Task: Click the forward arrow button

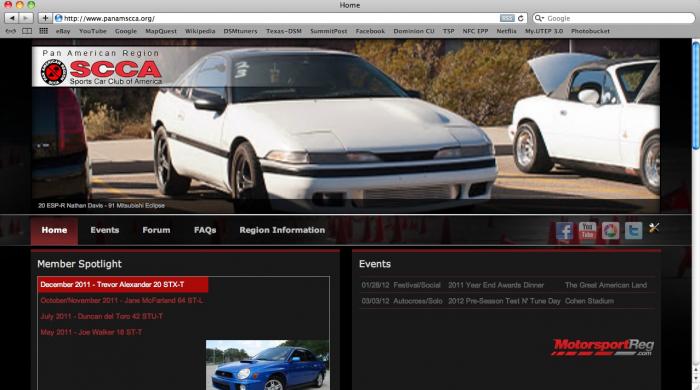Action: coord(26,18)
